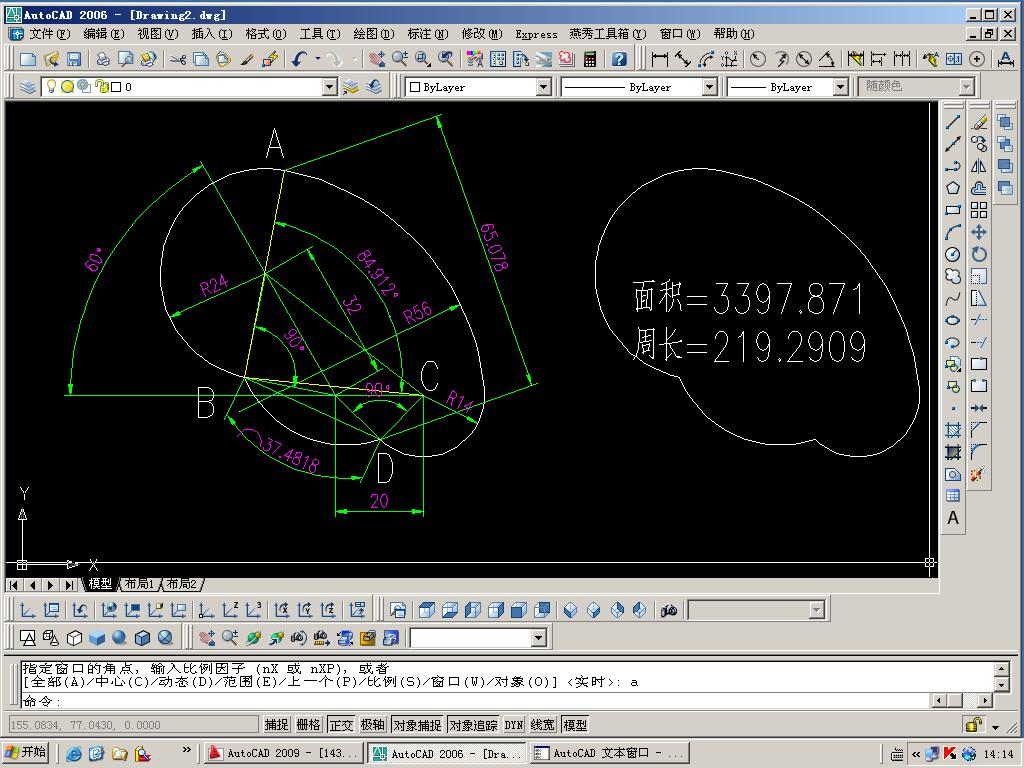Switch to the 布局2 layout tab
This screenshot has height=768, width=1024.
click(x=182, y=584)
